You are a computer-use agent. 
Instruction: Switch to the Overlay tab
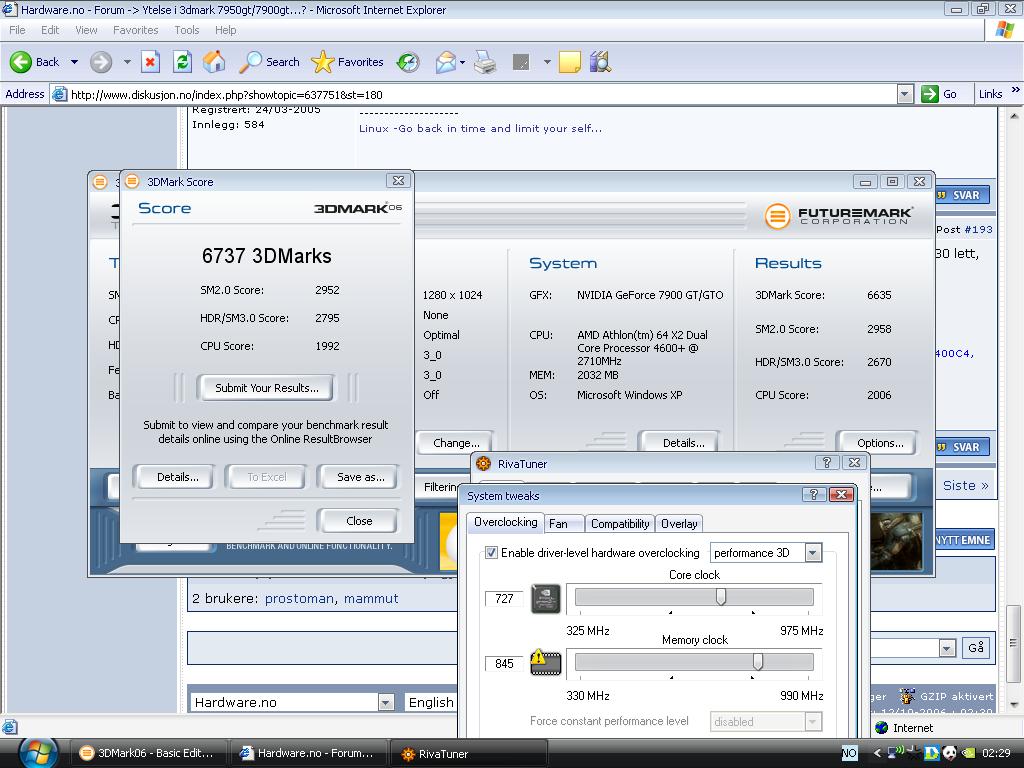(679, 524)
